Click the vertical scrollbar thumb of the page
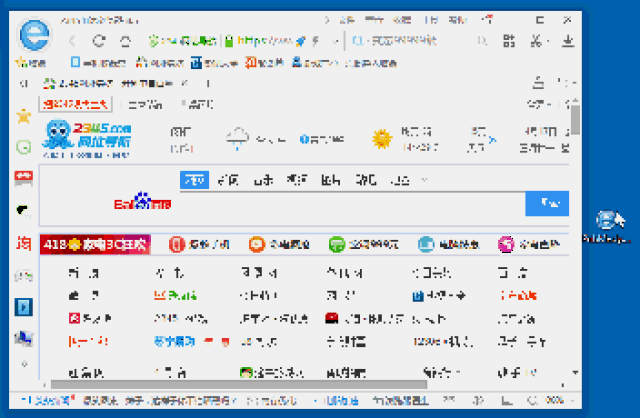The width and height of the screenshot is (640, 418). (x=576, y=120)
